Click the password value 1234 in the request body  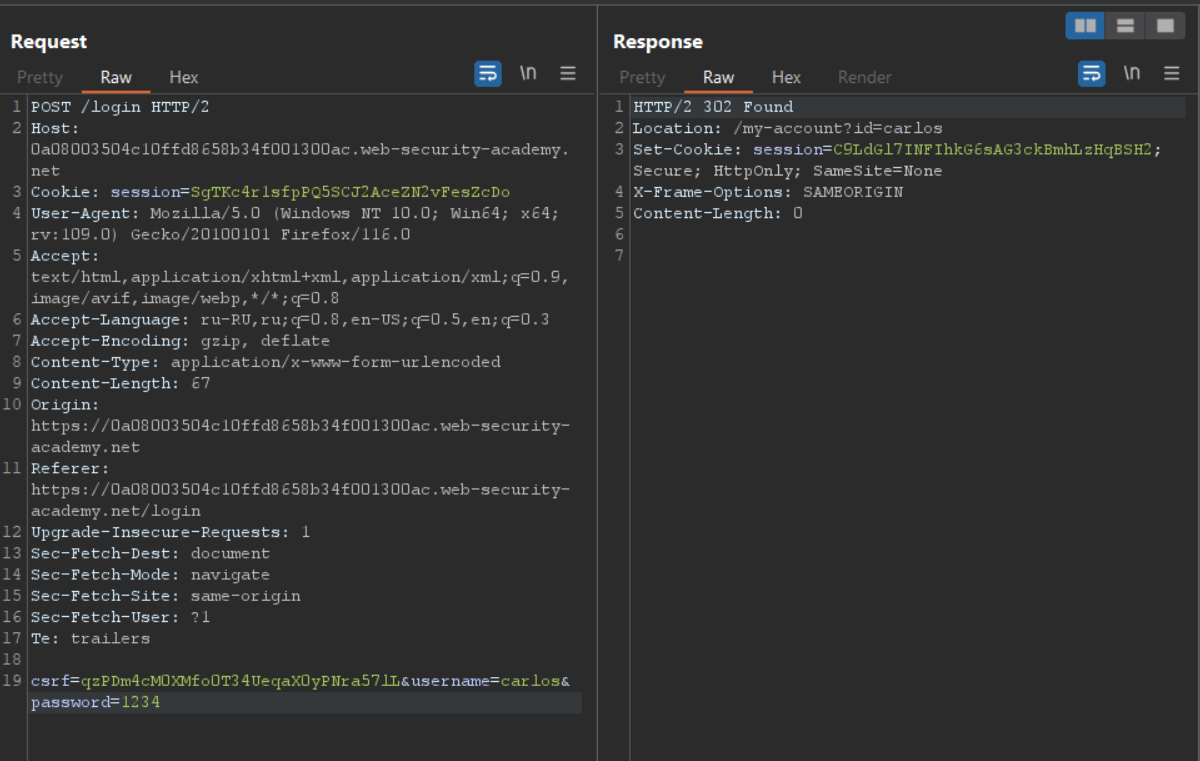[x=140, y=703]
